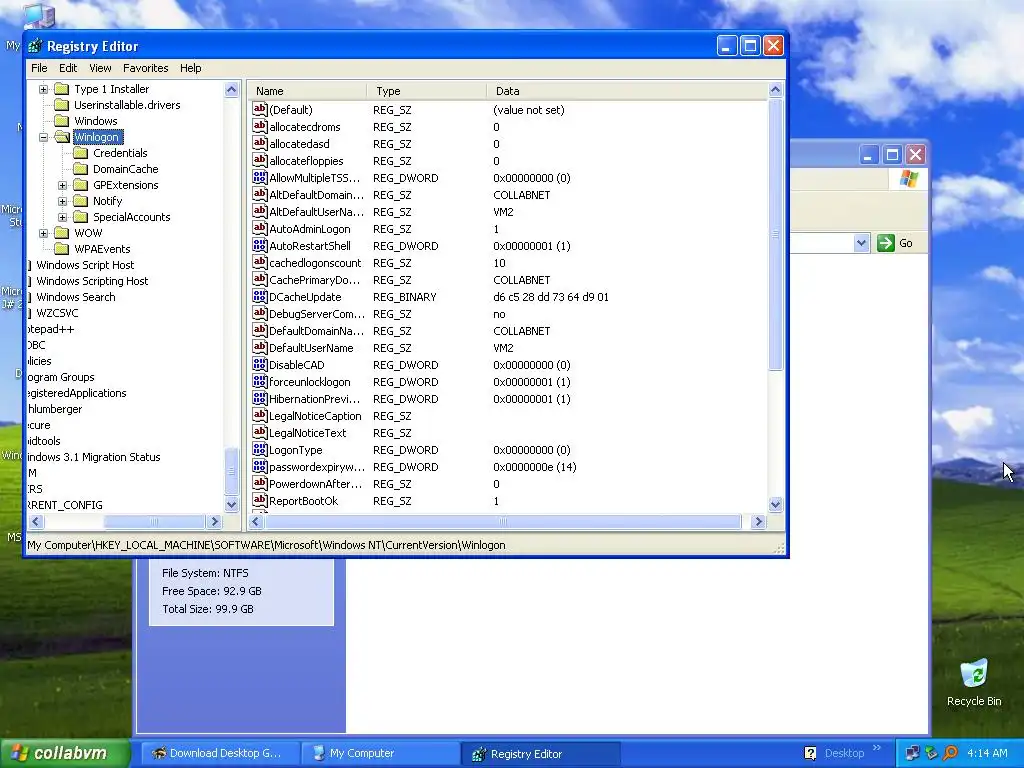Image resolution: width=1024 pixels, height=768 pixels.
Task: Select the cachedlogonscount value name
Action: 315,263
